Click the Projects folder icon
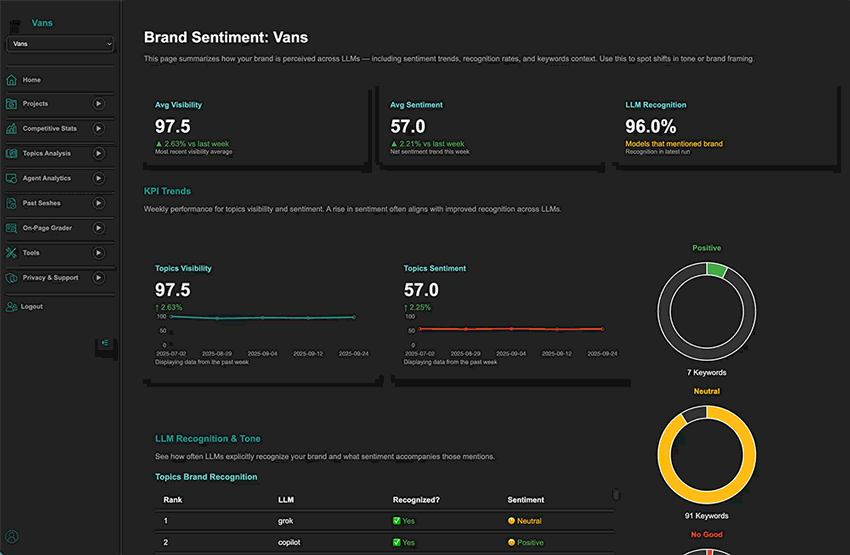The image size is (850, 555). [12, 104]
